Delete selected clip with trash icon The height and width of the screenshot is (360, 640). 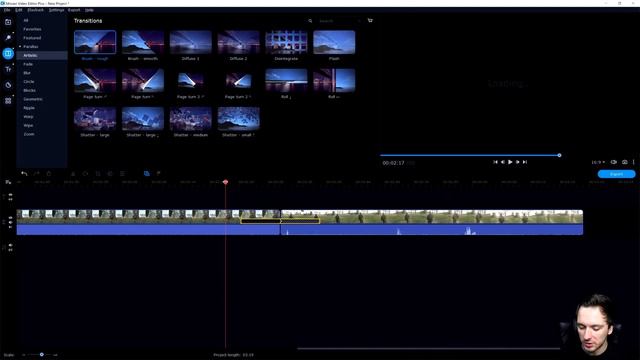point(49,173)
